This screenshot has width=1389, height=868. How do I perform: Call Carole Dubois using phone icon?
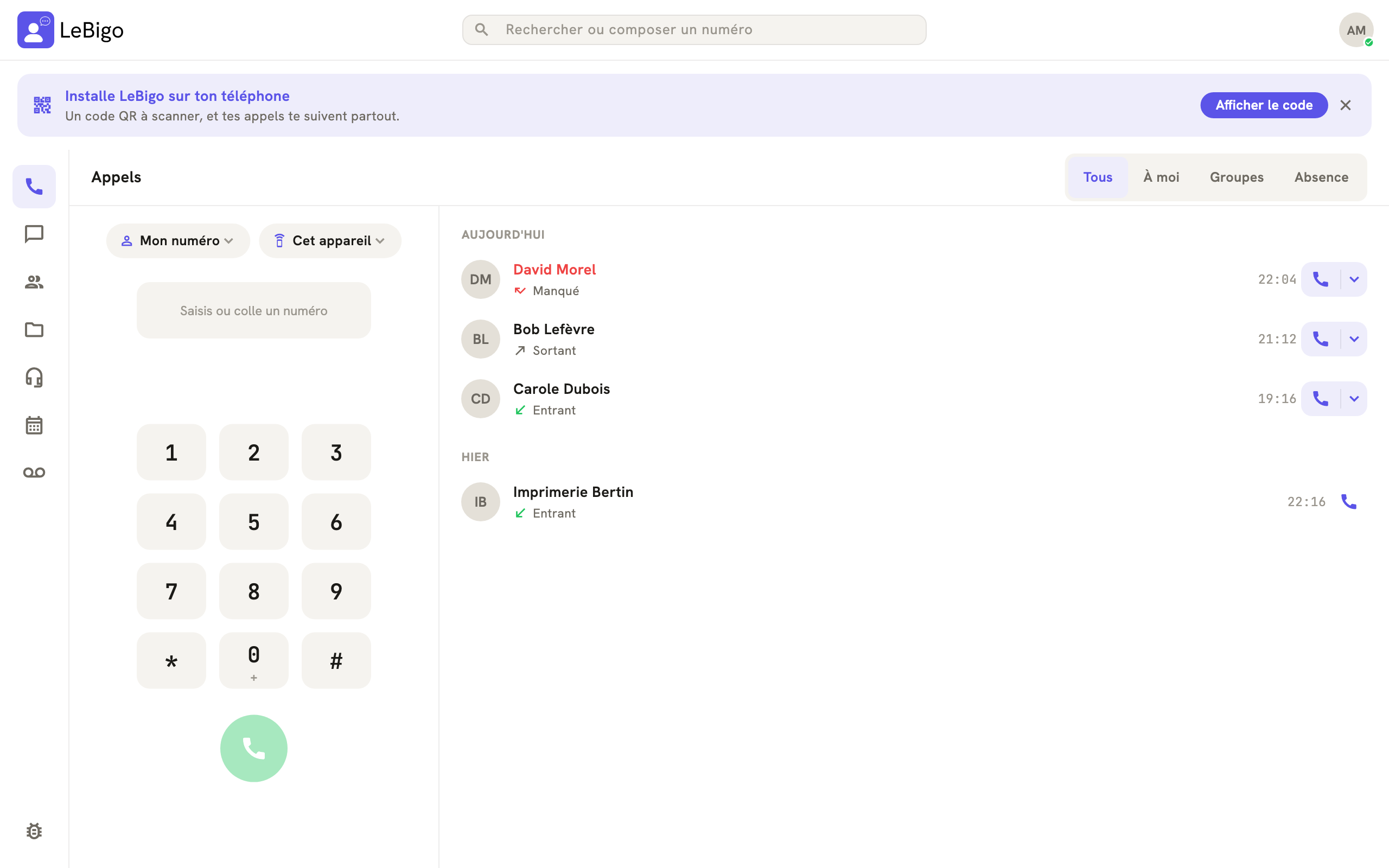click(1320, 399)
